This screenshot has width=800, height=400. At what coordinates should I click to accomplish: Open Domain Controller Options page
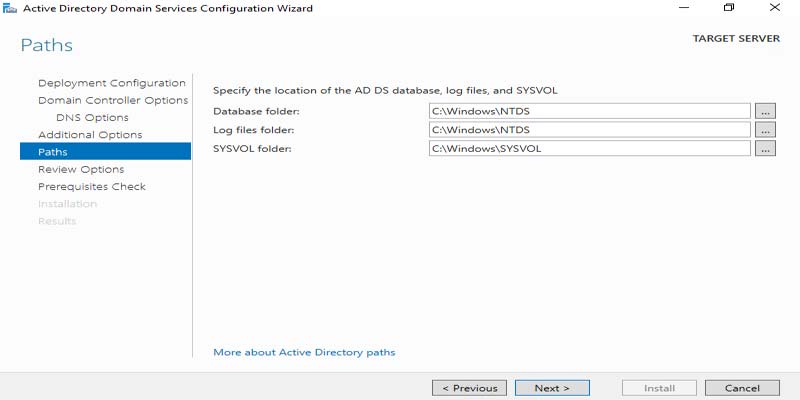tap(112, 100)
